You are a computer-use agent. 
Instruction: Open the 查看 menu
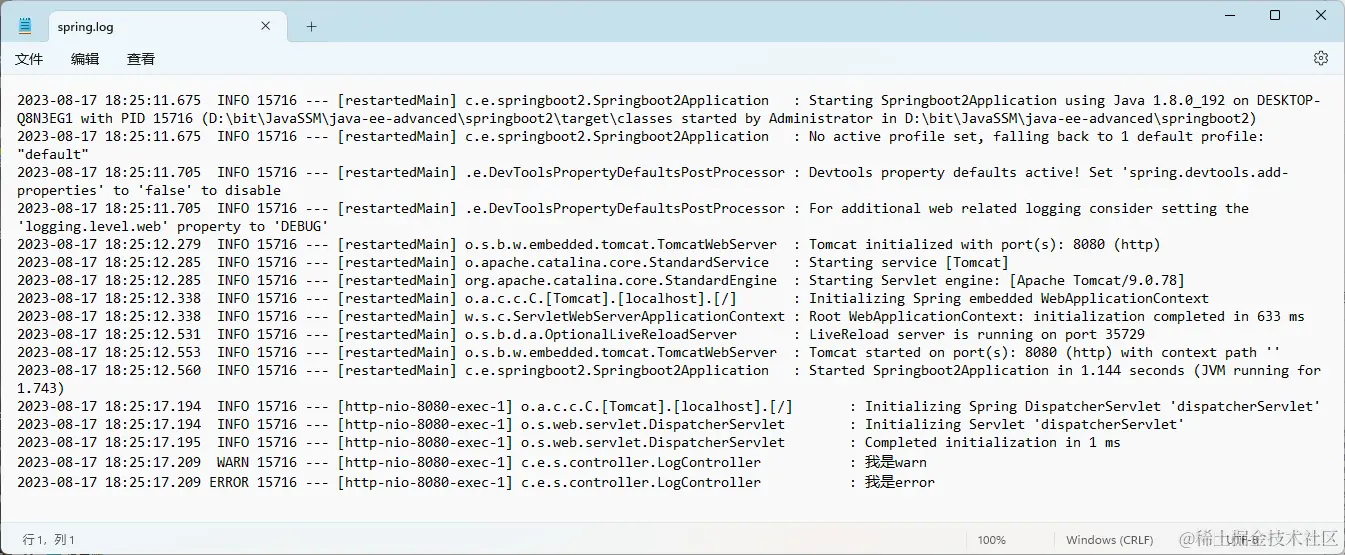pos(141,59)
